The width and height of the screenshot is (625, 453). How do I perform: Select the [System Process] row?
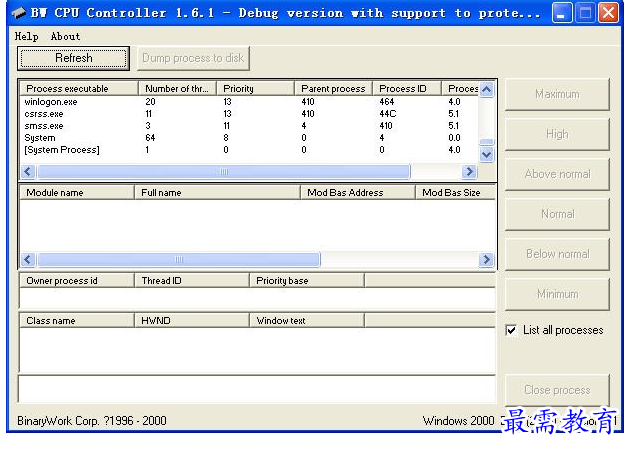tap(249, 150)
